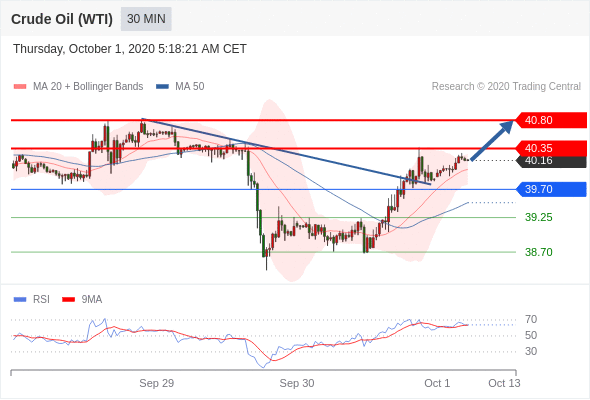Screen dimensions: 590x400
Task: Click the blue RSI legend swatch
Action: tap(20, 300)
